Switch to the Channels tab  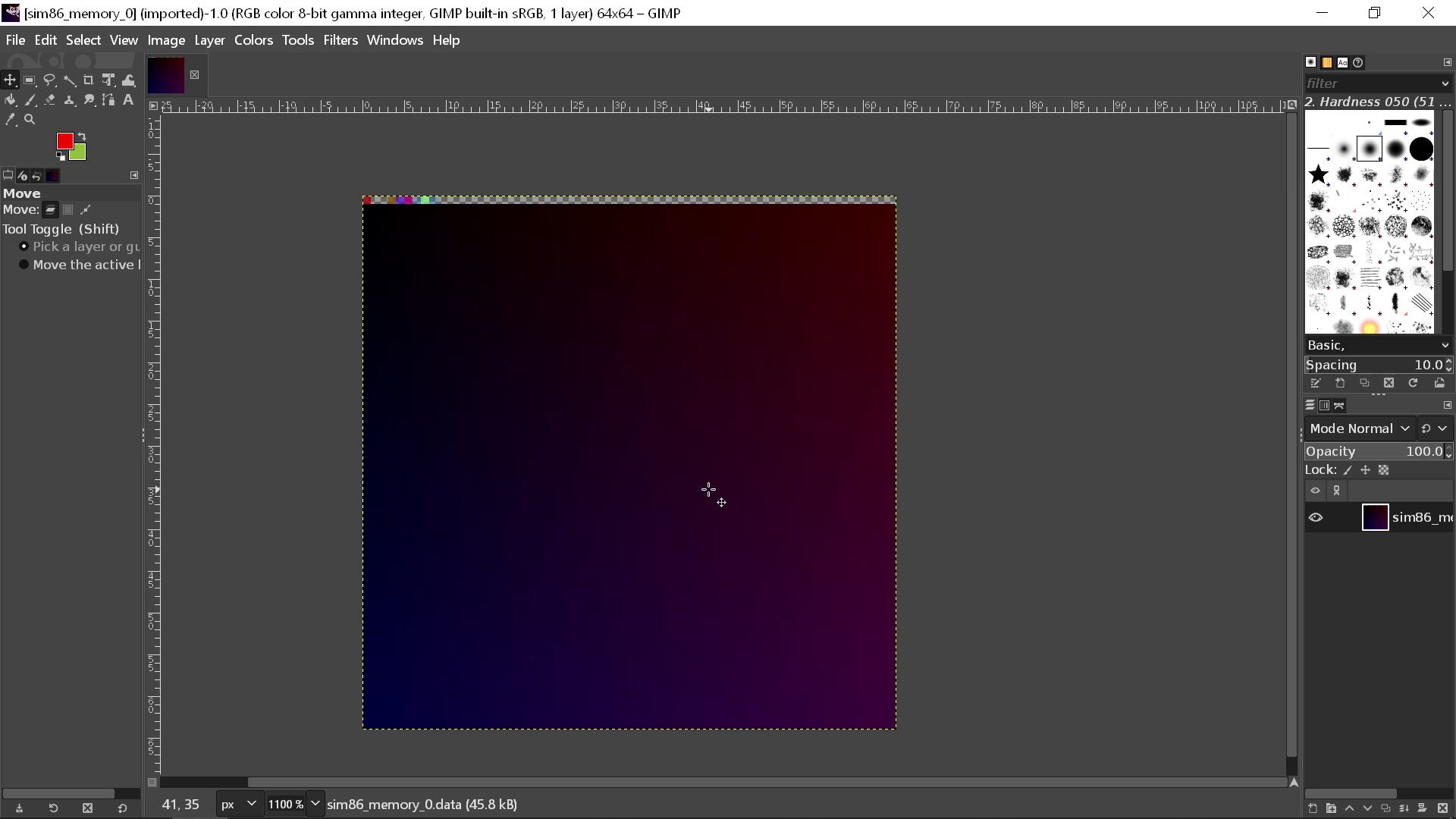point(1325,405)
